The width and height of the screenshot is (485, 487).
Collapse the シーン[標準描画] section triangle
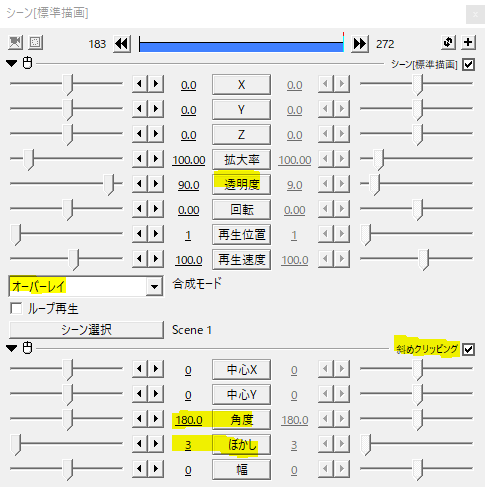click(x=12, y=63)
